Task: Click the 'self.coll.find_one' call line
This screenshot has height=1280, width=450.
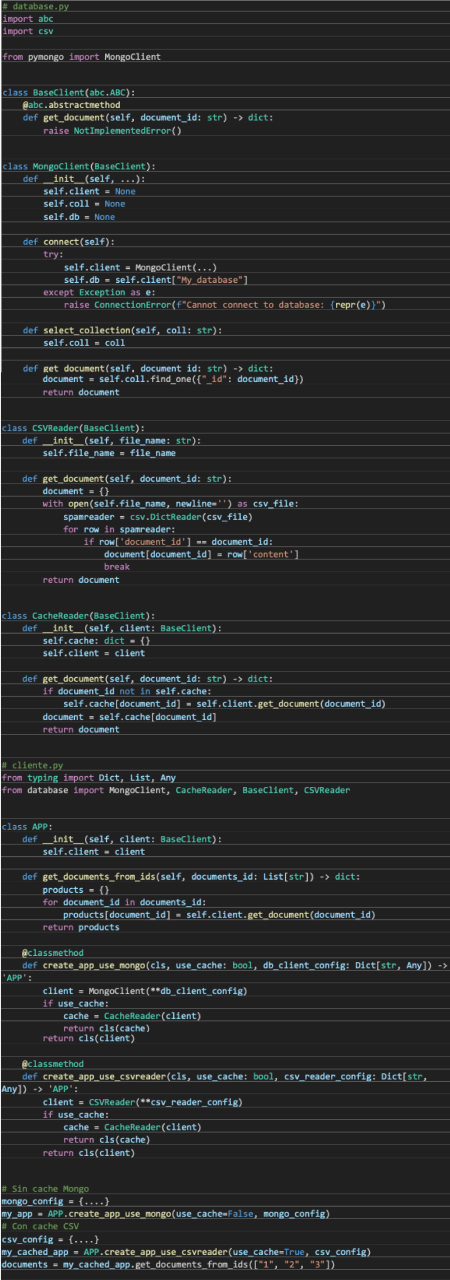Action: tap(173, 379)
